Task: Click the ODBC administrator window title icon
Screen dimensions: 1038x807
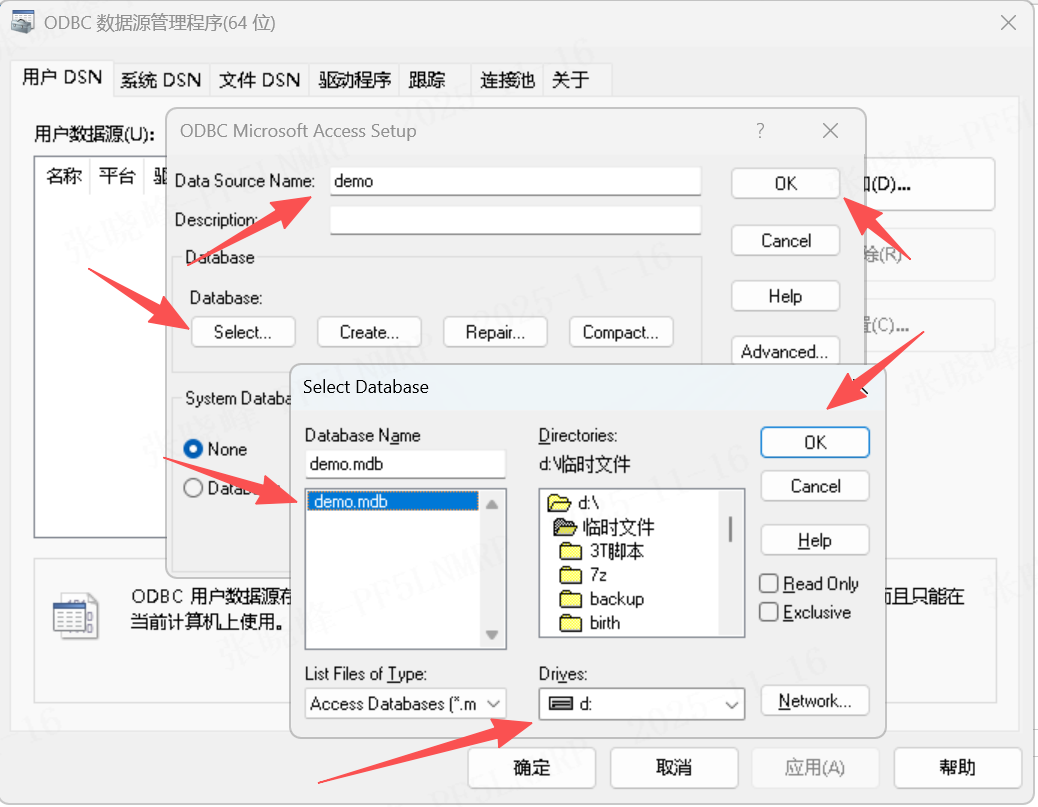Action: click(x=23, y=22)
